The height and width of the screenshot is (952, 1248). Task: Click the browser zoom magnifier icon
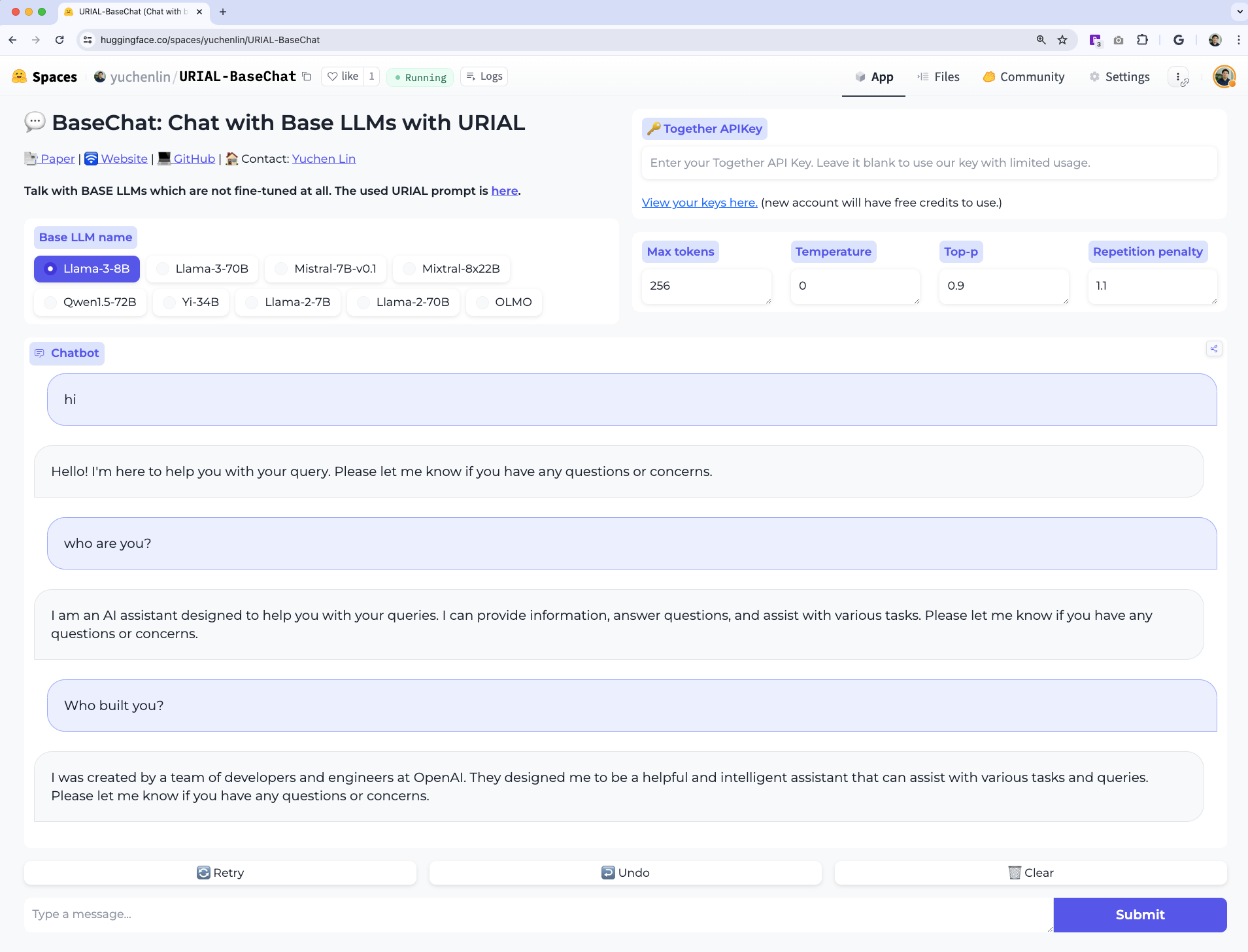click(x=1041, y=40)
